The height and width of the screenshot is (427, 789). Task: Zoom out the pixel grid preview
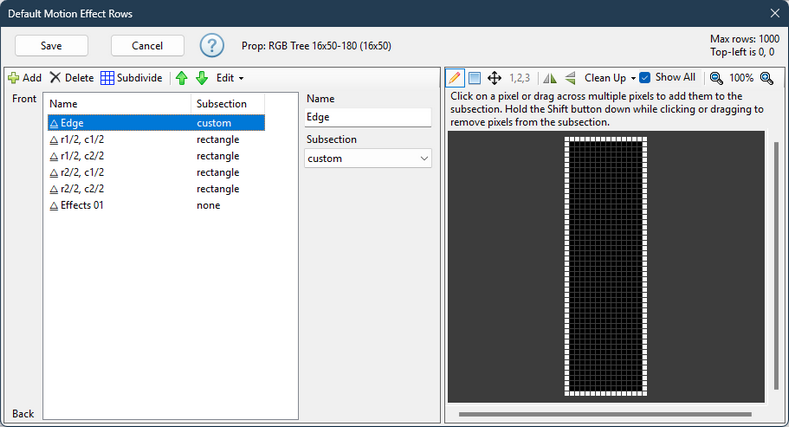(x=716, y=78)
